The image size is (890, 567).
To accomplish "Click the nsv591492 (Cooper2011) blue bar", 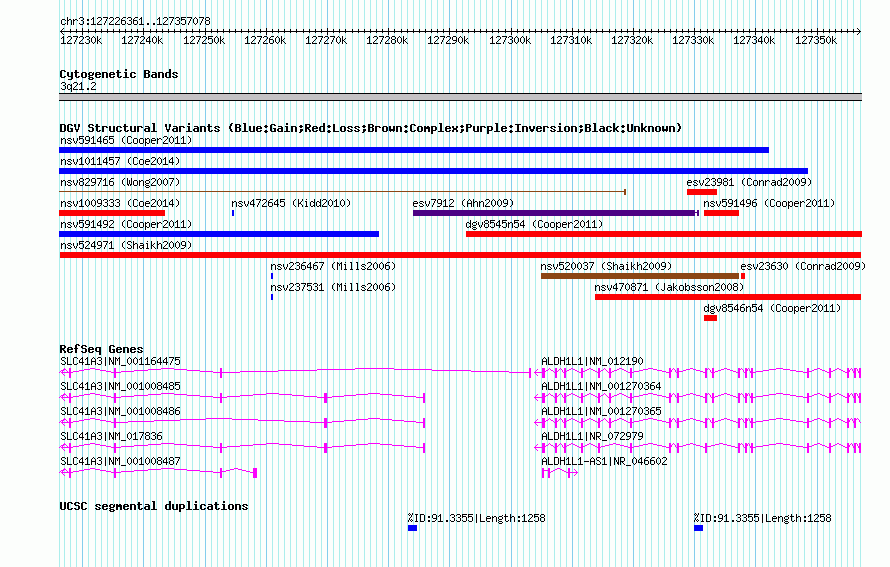I will [219, 234].
